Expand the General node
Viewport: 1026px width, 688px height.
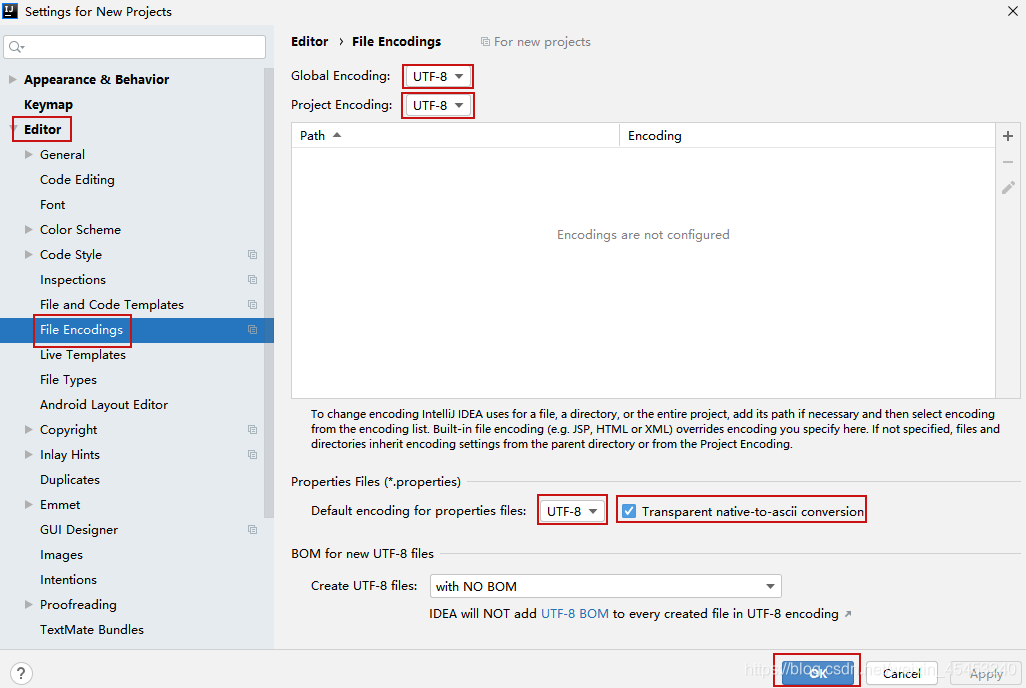(28, 154)
